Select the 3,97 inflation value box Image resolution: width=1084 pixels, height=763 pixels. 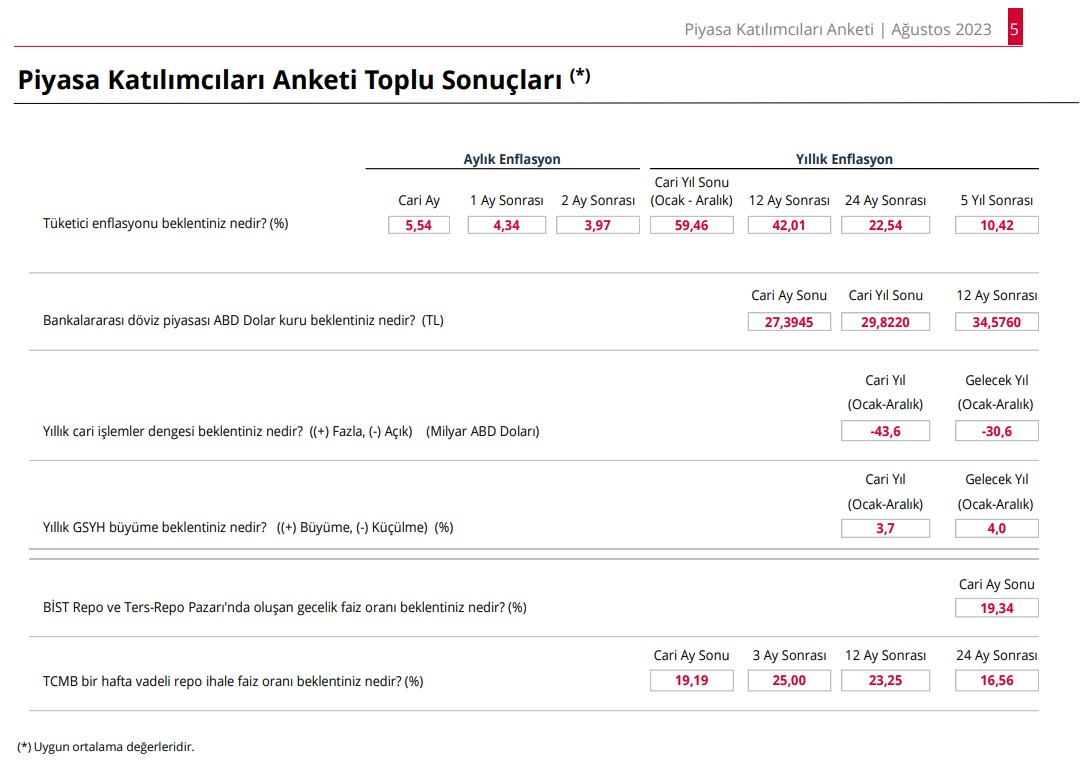[597, 225]
